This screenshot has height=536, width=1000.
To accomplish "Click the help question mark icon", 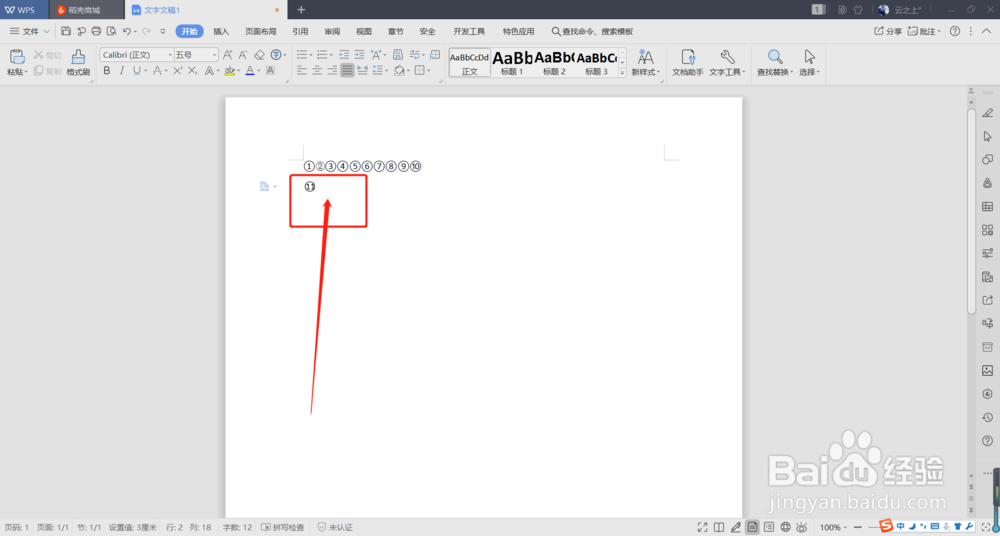I will point(955,31).
